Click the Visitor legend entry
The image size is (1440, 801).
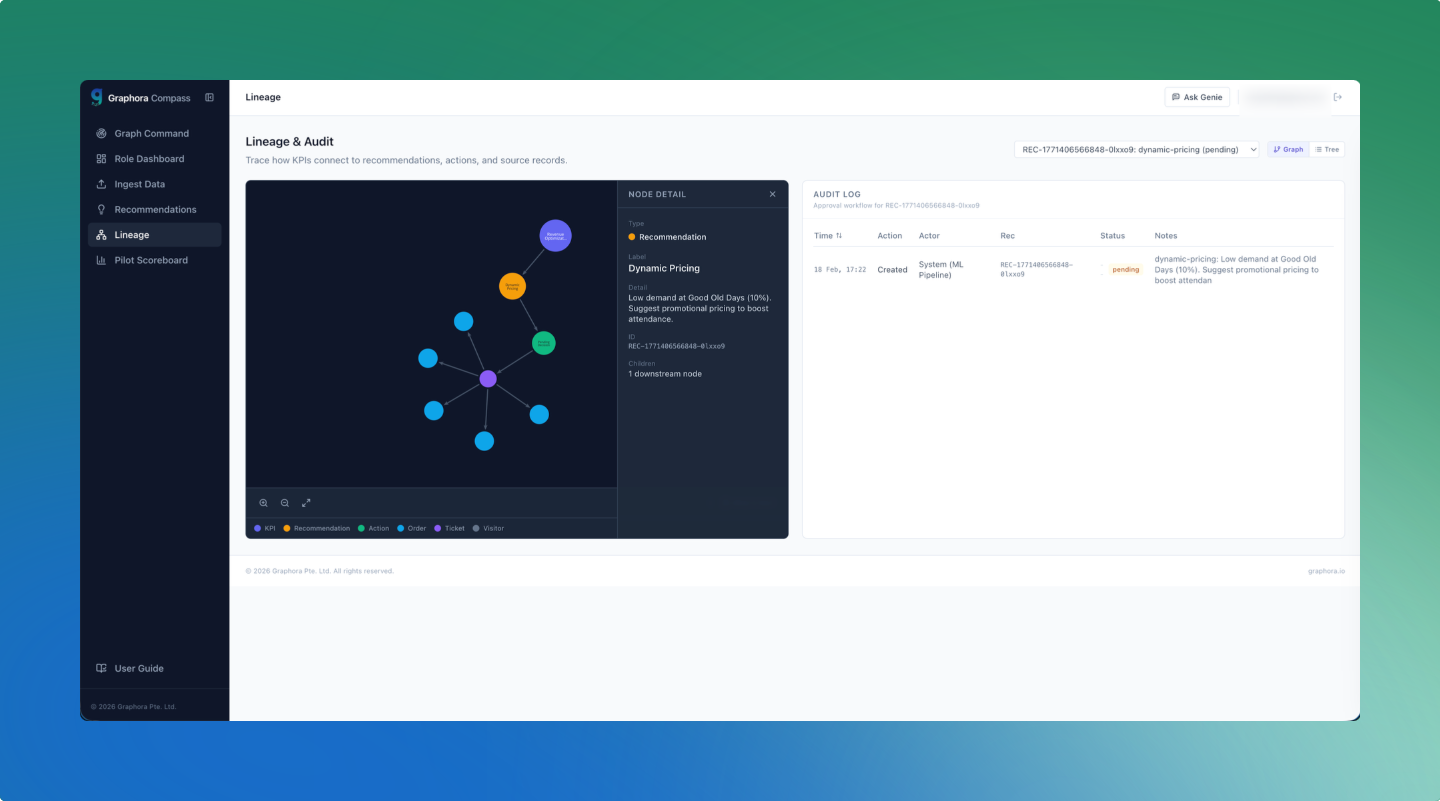[489, 528]
